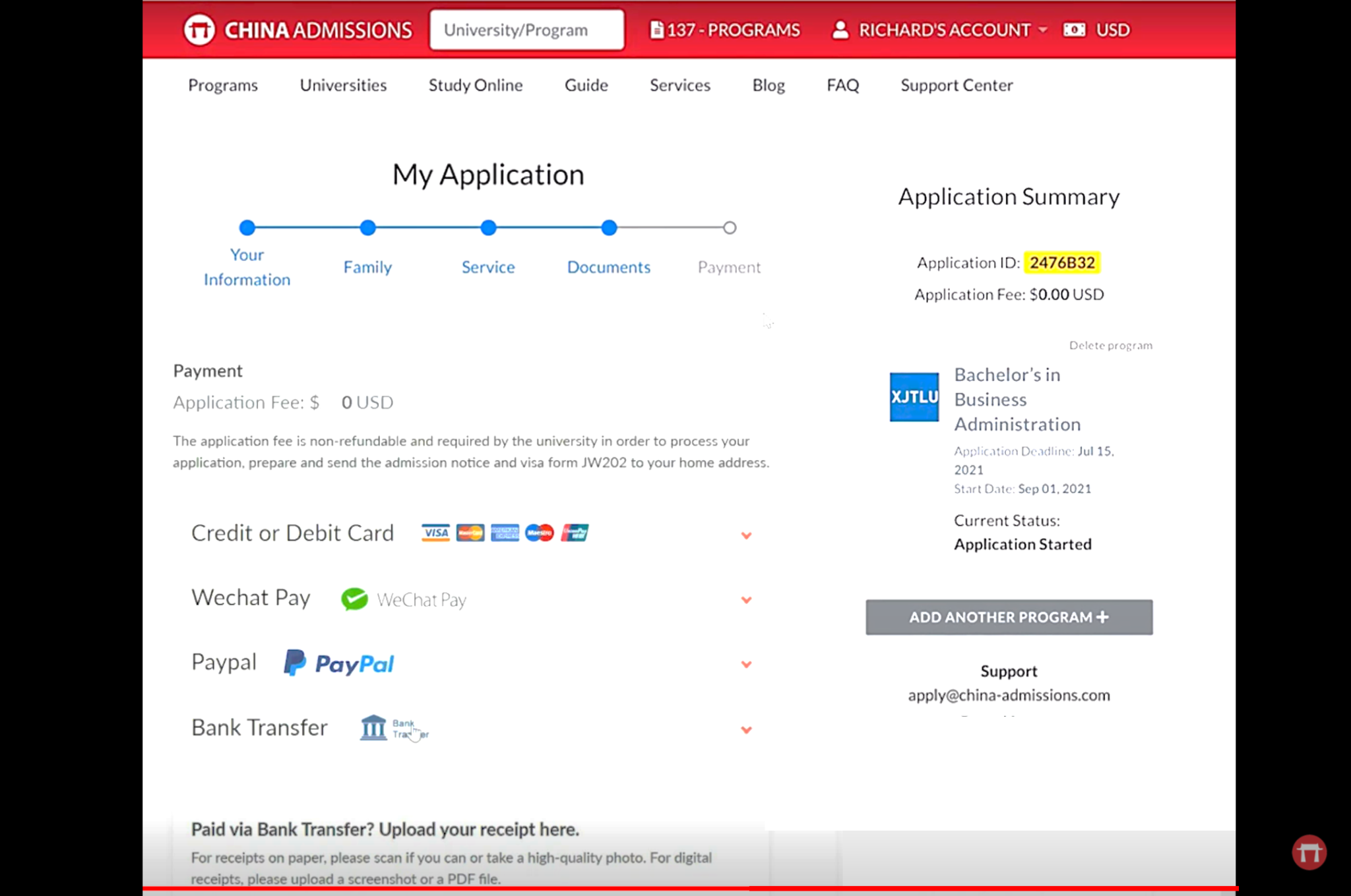Screen dimensions: 1351x896
Task: Click ADD ANOTHER PROGRAM button
Action: point(1008,617)
